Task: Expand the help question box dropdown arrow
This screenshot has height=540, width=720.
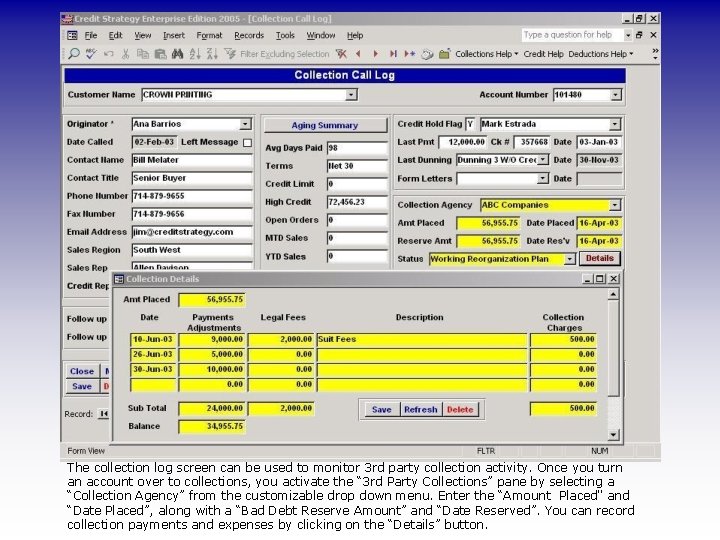Action: coord(628,35)
